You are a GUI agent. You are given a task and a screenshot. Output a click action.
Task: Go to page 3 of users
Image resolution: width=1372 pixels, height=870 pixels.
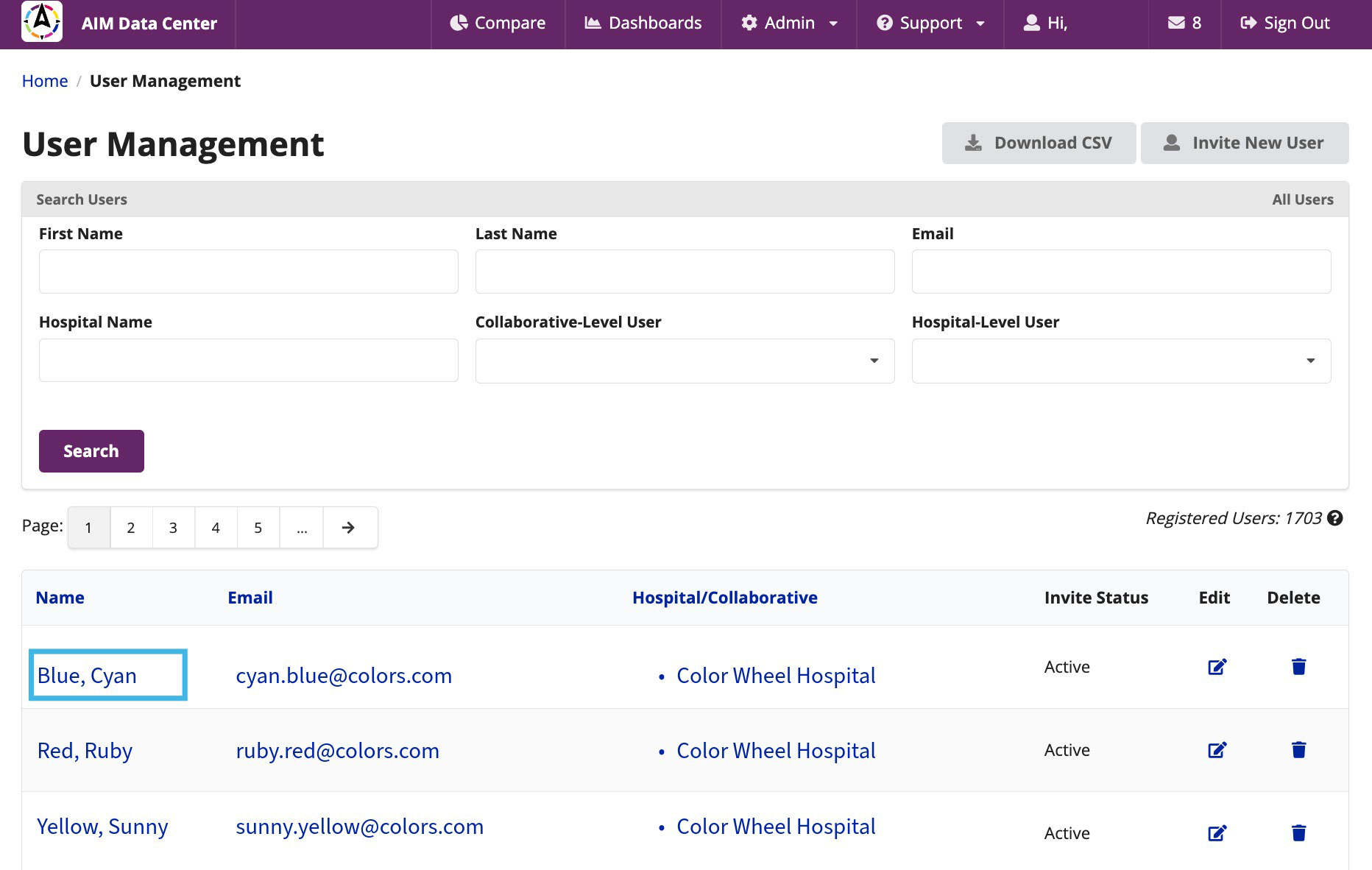[x=173, y=528]
